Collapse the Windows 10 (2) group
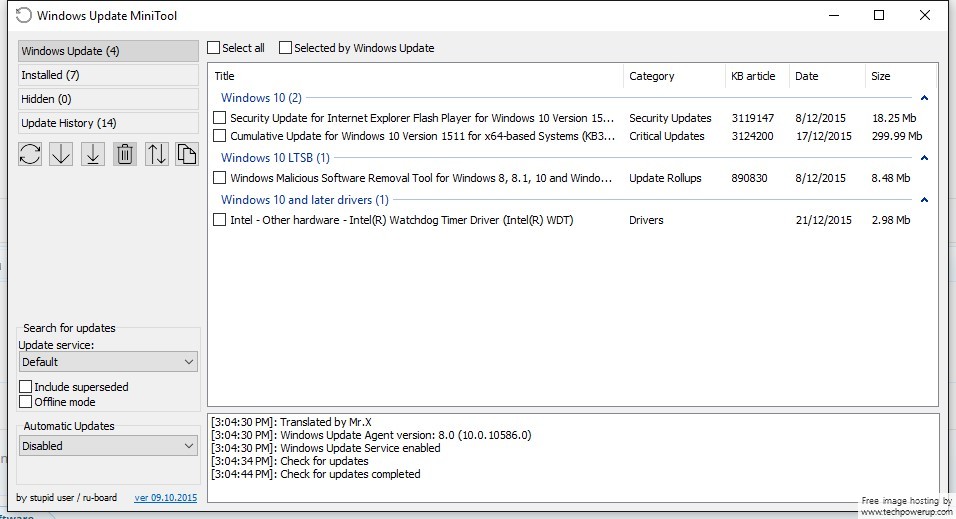956x519 pixels. tap(924, 98)
